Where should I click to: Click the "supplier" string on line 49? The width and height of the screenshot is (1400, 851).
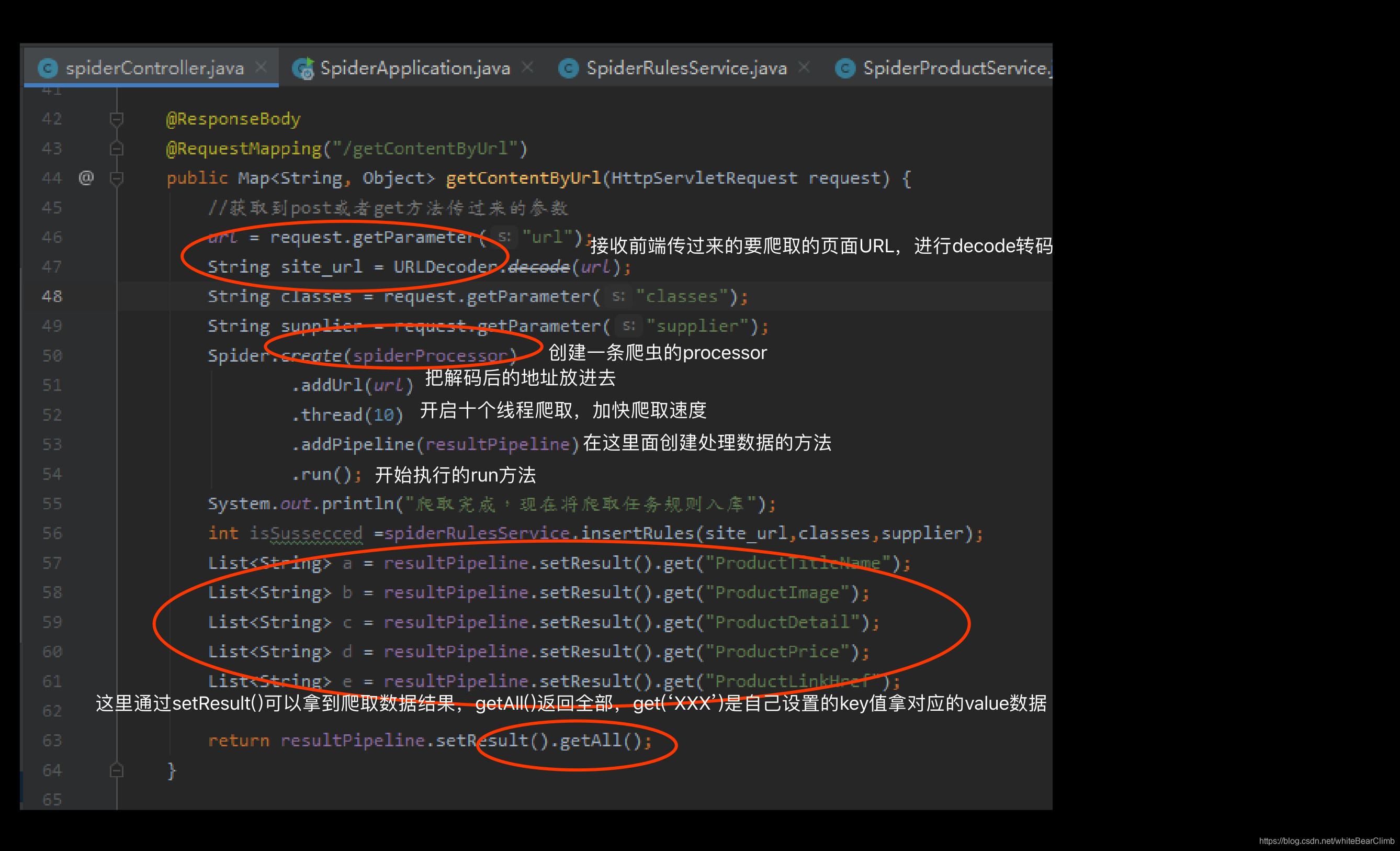pos(697,326)
